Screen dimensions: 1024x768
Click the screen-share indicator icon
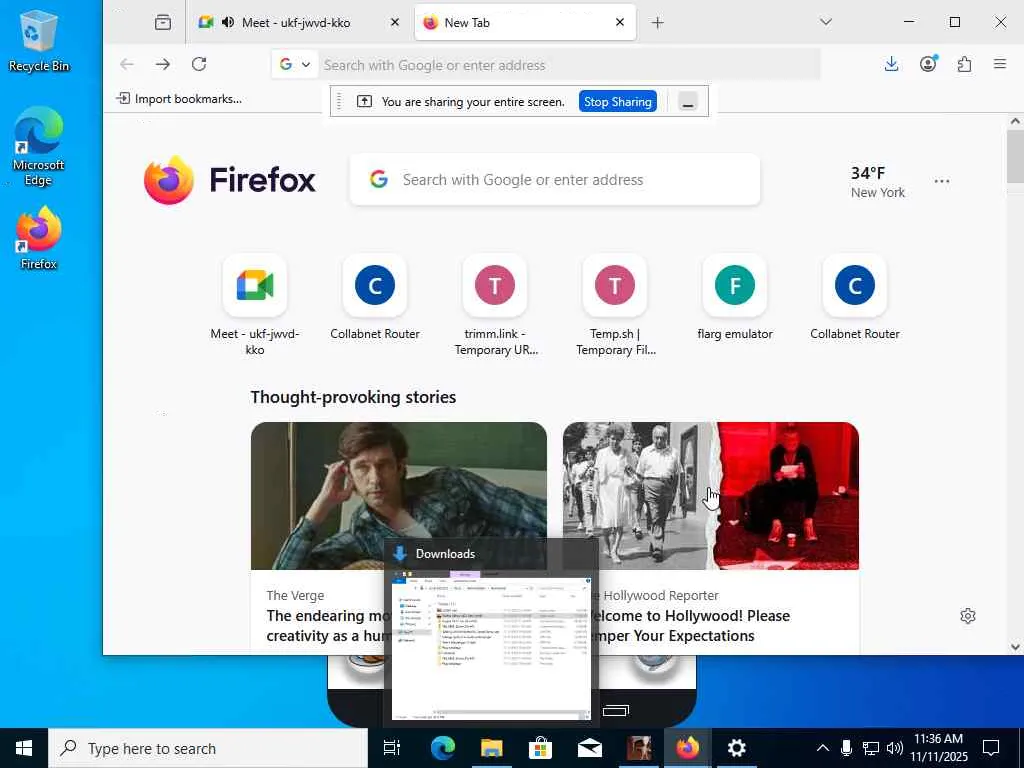tap(364, 101)
